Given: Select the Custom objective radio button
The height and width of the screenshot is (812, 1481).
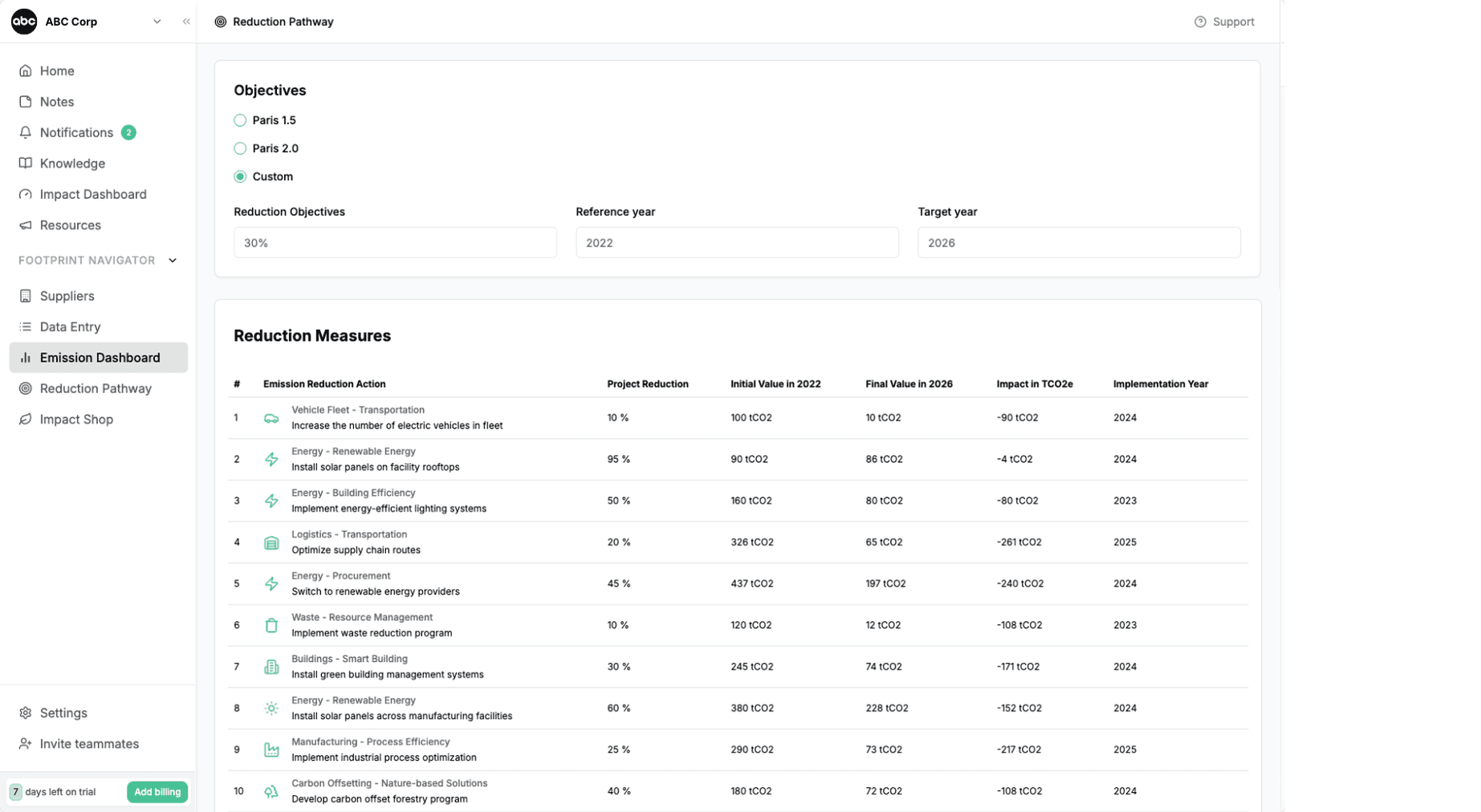Looking at the screenshot, I should coord(240,177).
